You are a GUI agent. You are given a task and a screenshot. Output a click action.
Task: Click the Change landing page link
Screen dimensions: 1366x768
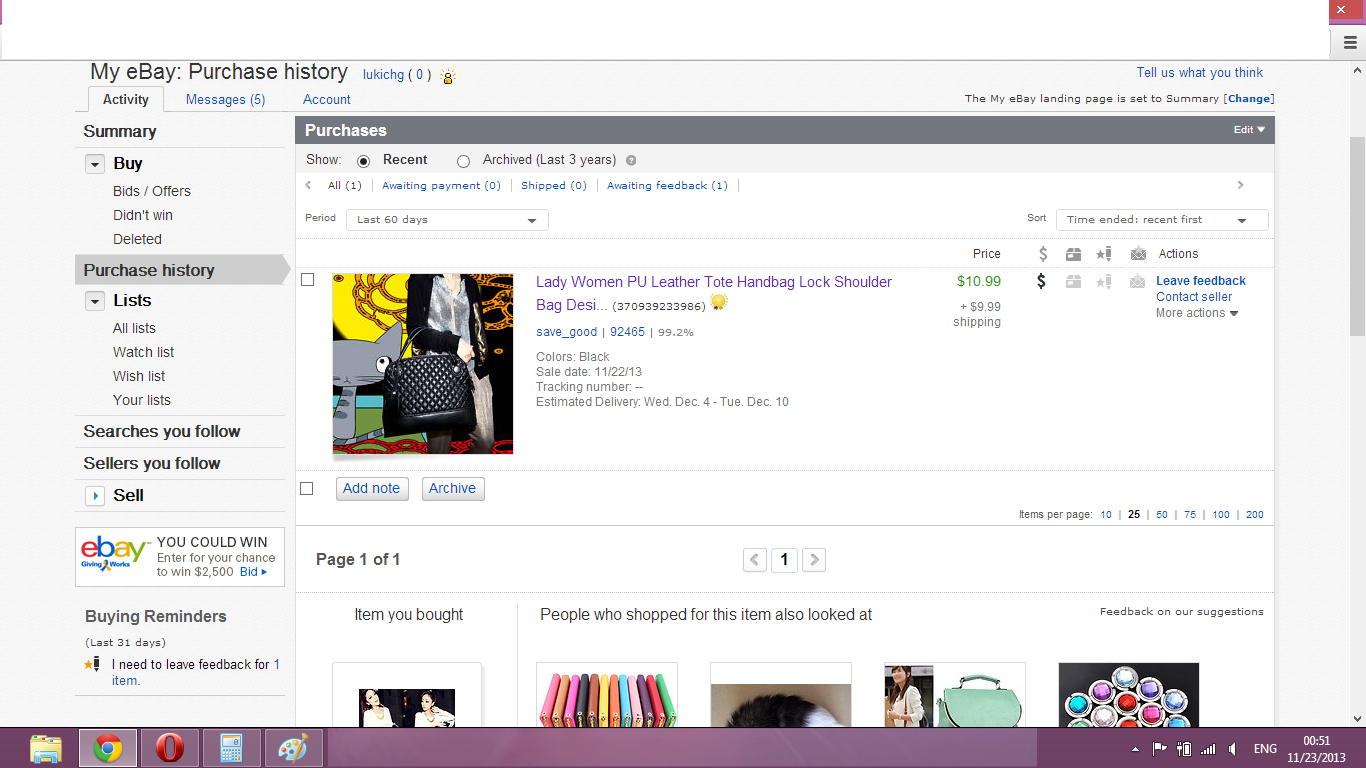pyautogui.click(x=1249, y=99)
